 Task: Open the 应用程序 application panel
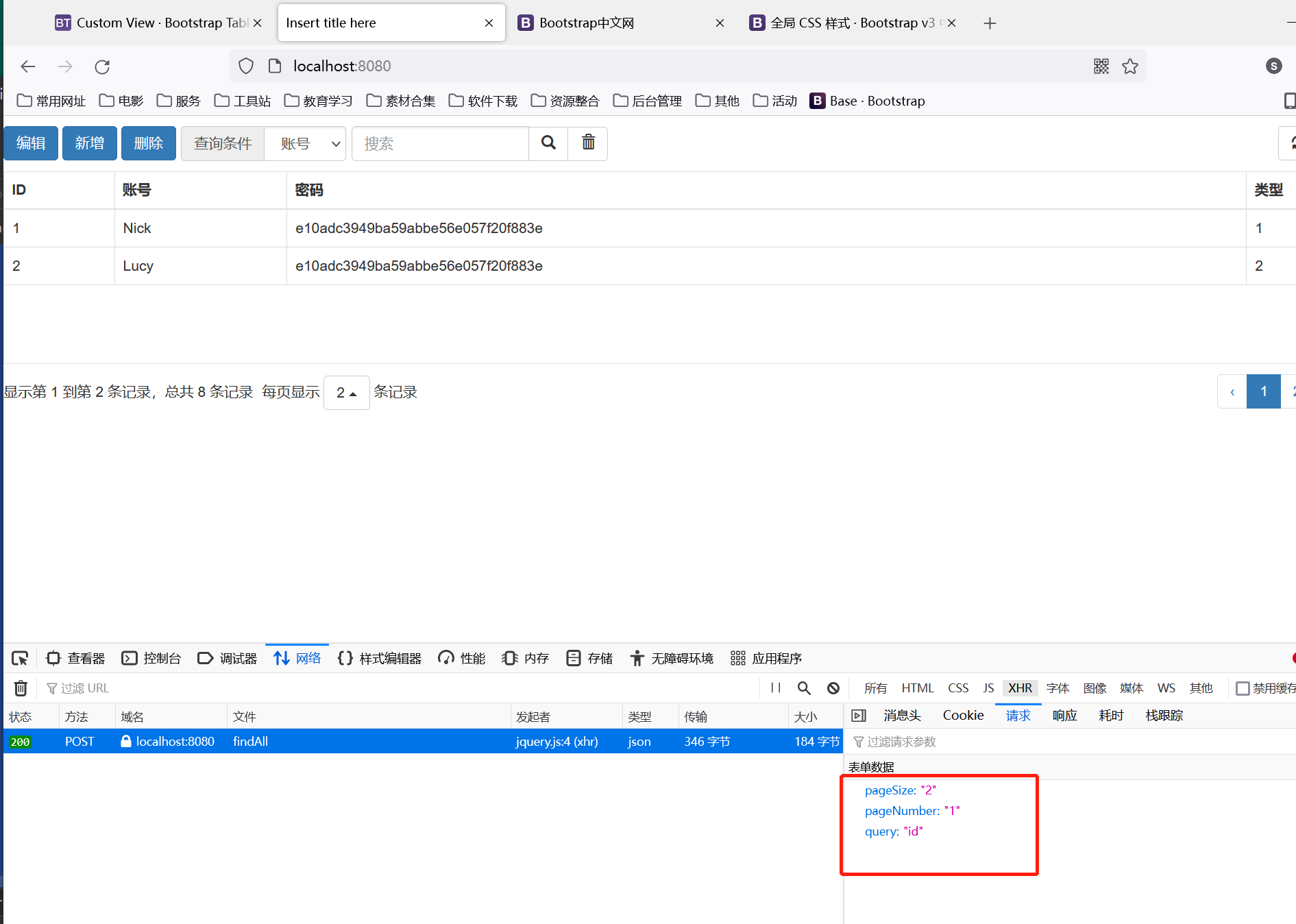[766, 658]
